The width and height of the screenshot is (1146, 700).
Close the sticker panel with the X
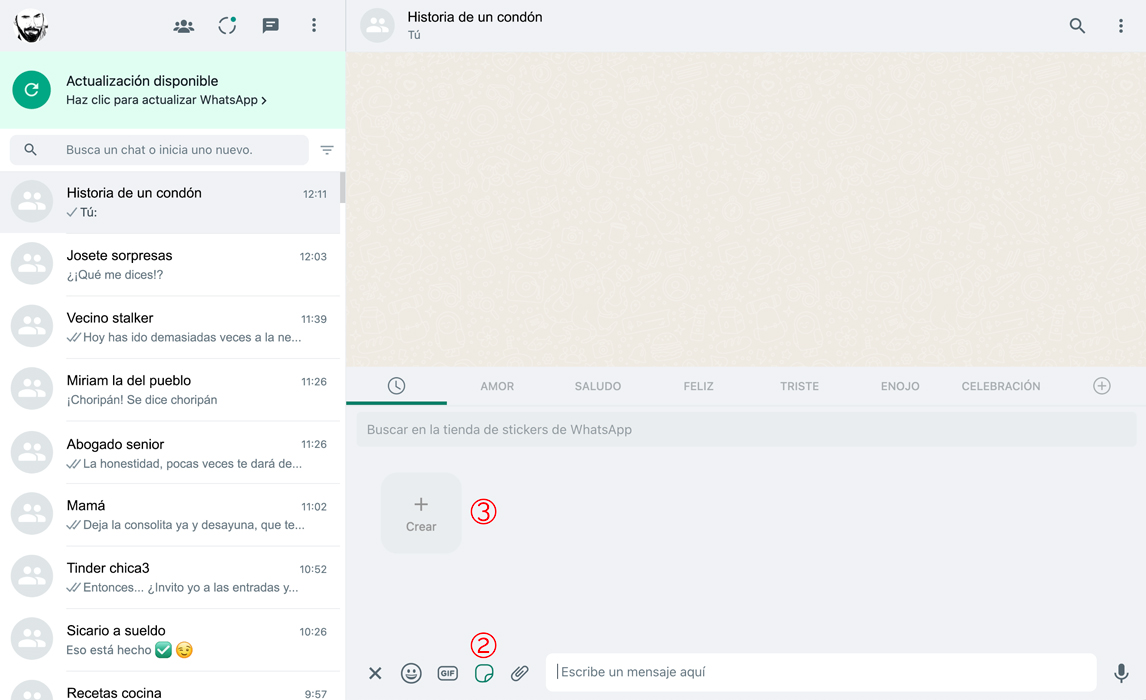pos(375,673)
